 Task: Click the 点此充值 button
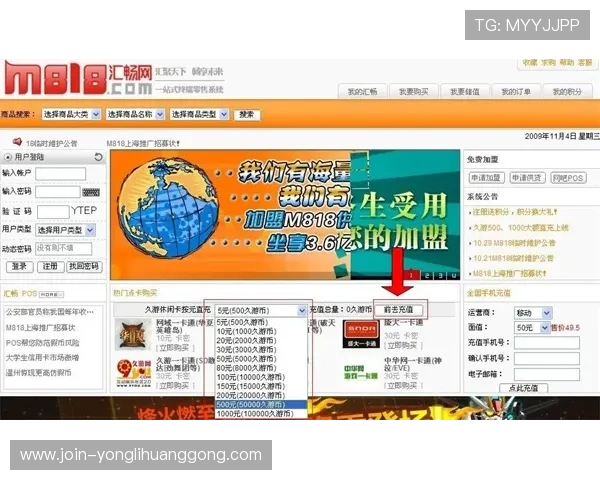(x=523, y=388)
